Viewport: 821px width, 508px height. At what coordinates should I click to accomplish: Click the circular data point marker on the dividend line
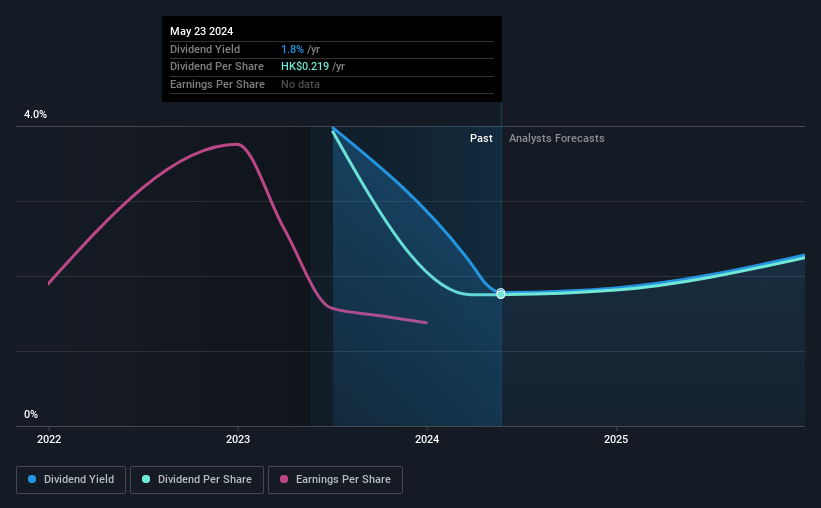point(501,294)
